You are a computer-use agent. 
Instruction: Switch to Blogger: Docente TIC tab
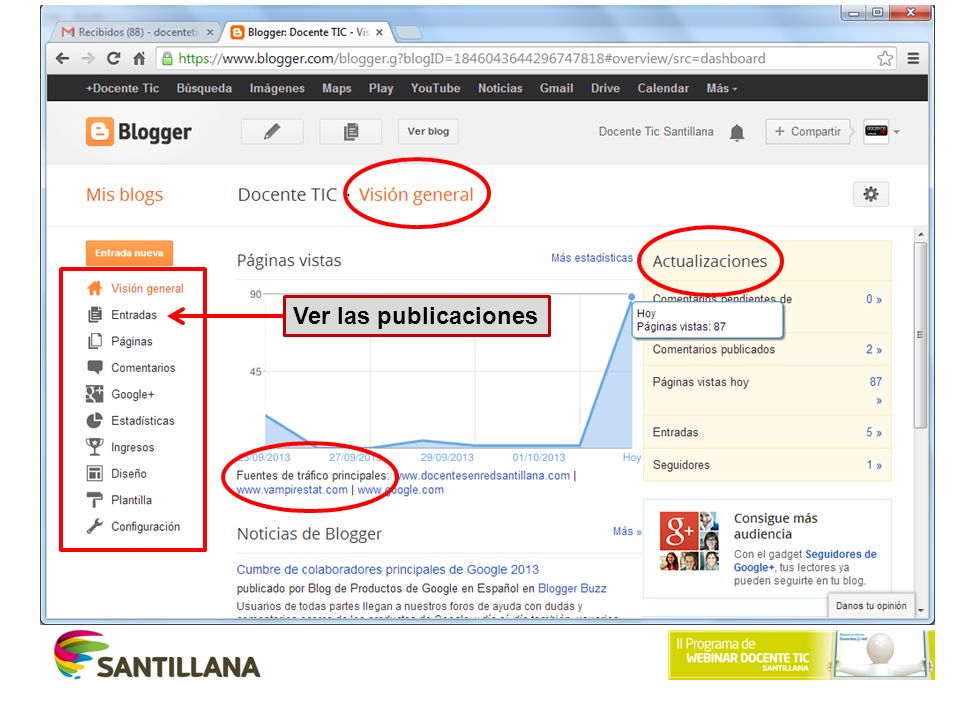(x=308, y=32)
